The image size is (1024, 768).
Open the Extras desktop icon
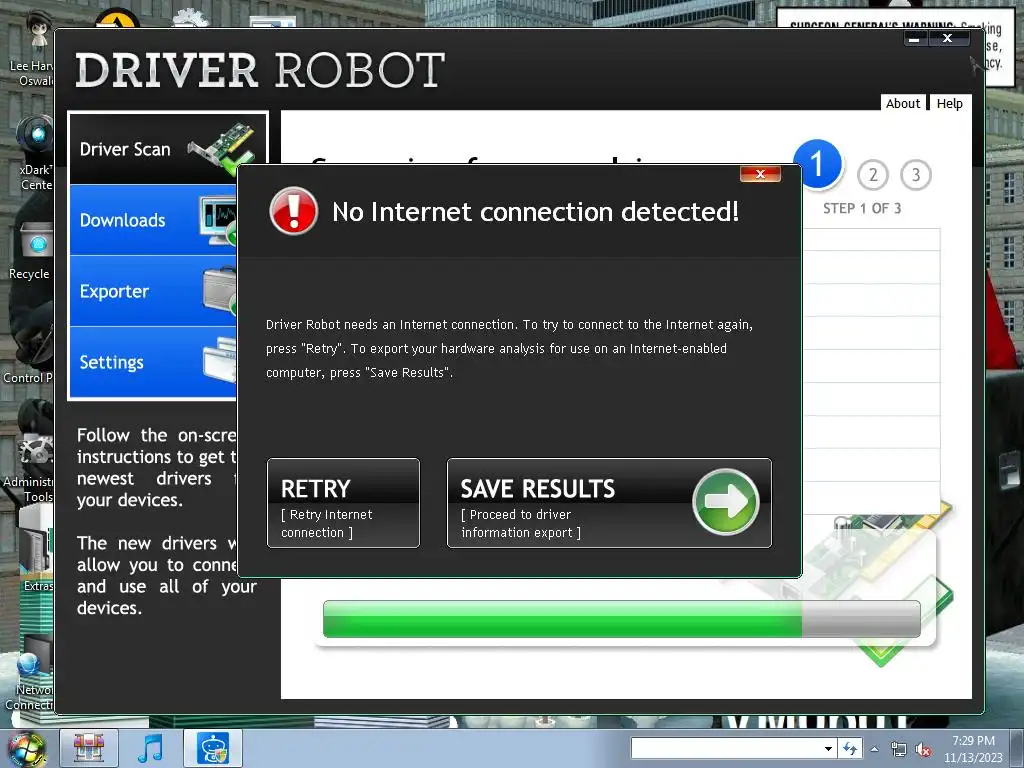37,555
